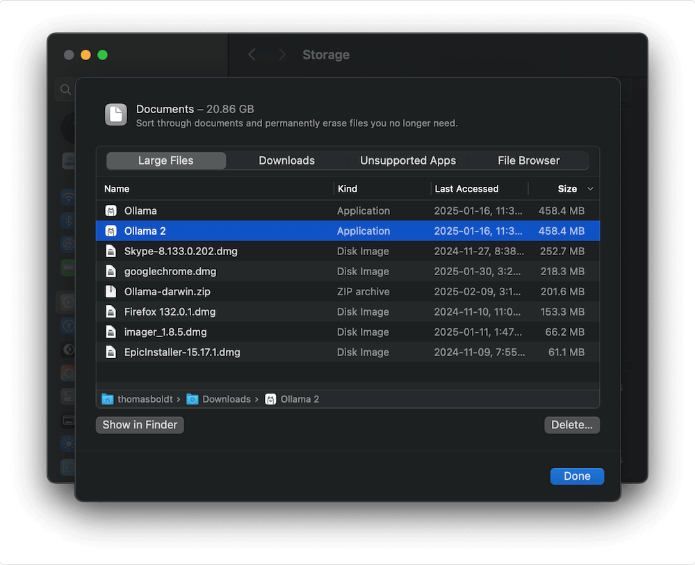
Task: Click the Skype-8.133.0.202.dmg file icon
Action: pyautogui.click(x=111, y=251)
